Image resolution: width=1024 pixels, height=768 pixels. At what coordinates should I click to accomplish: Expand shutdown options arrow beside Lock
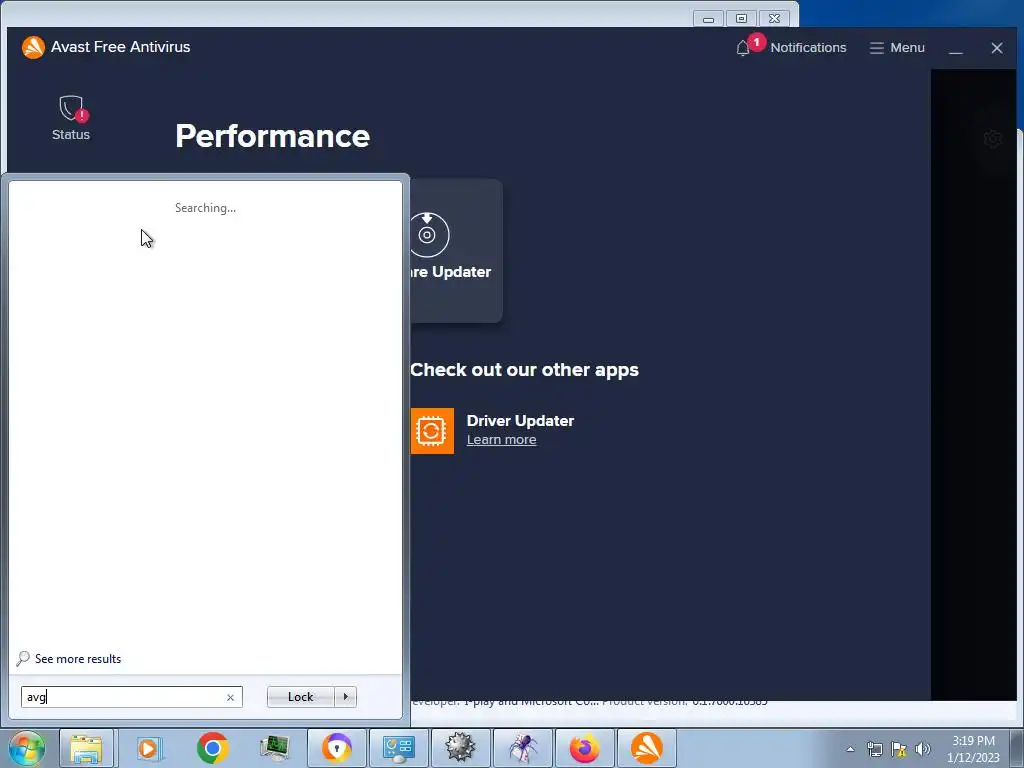[345, 697]
